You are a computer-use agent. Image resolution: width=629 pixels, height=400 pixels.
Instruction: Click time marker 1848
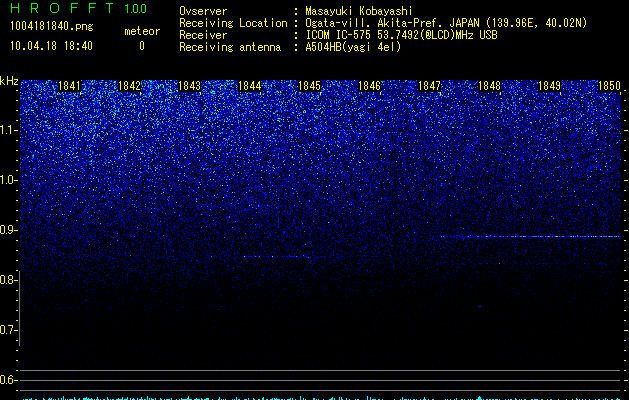(x=489, y=86)
